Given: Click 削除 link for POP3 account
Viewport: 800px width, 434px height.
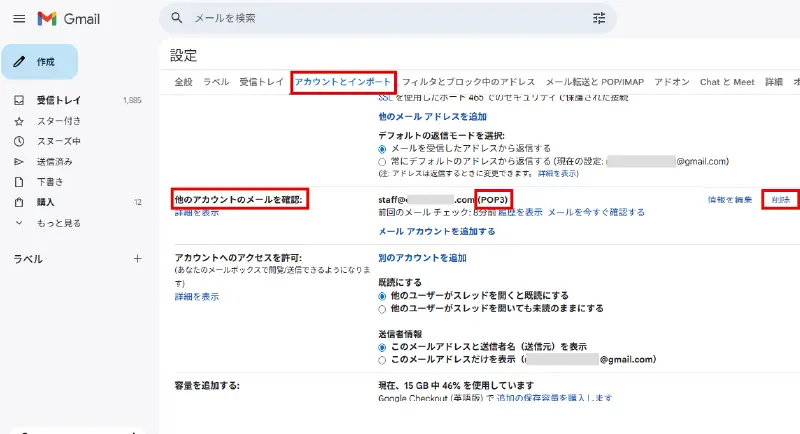Looking at the screenshot, I should [x=780, y=200].
